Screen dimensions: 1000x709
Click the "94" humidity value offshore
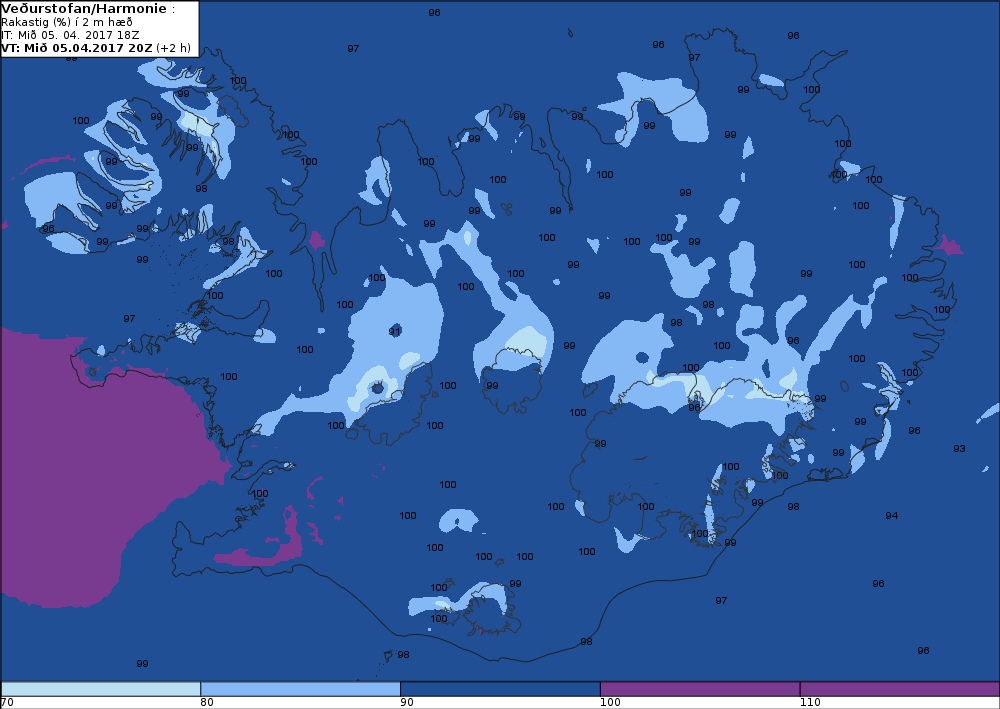click(x=892, y=516)
